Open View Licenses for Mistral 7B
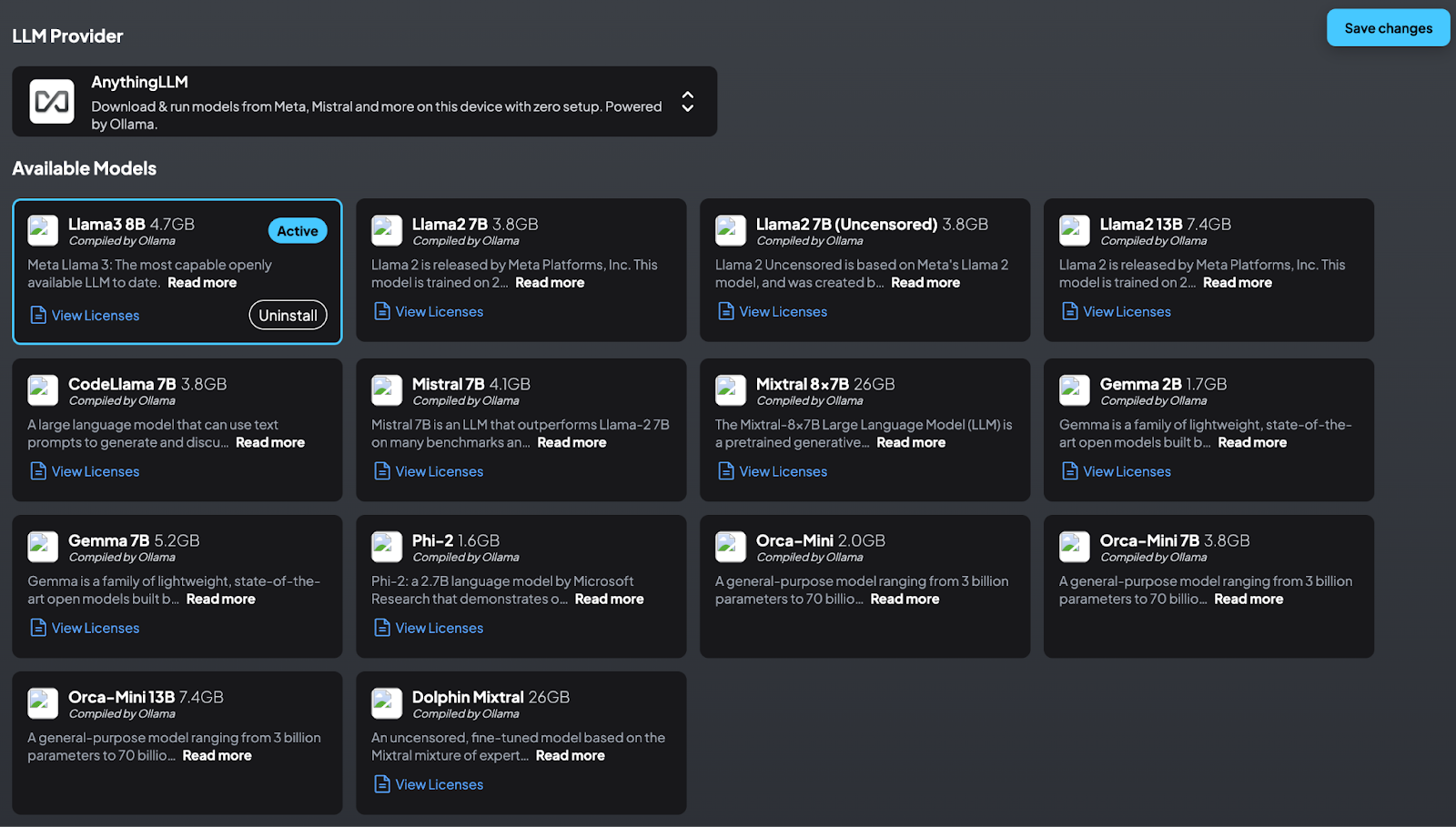This screenshot has height=827, width=1456. [429, 471]
